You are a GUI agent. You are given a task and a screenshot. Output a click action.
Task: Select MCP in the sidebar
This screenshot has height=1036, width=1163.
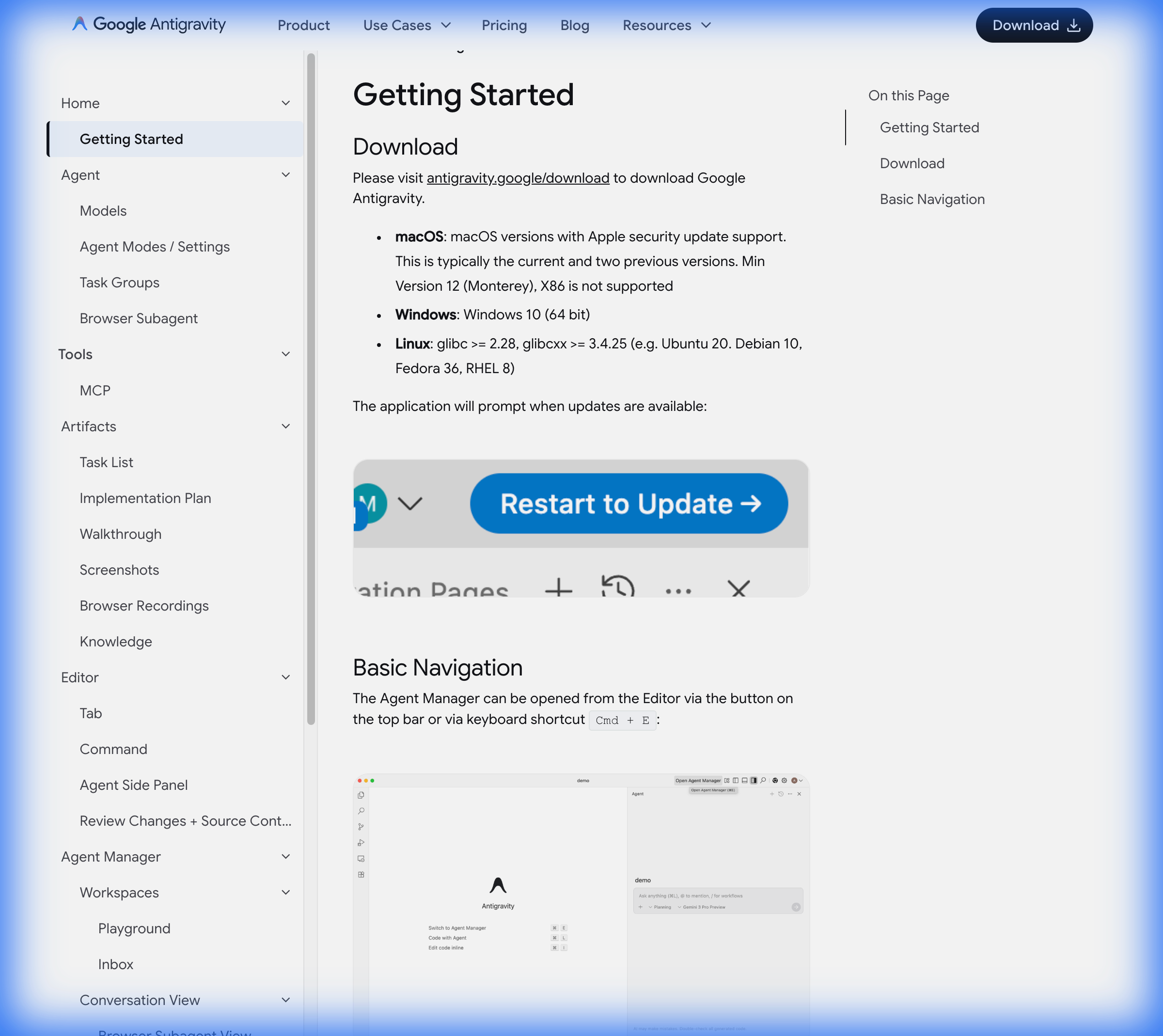94,391
